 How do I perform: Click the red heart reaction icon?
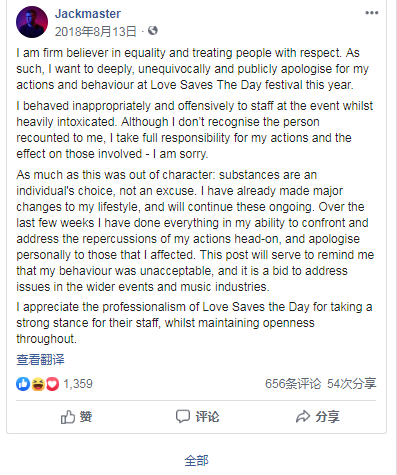(52, 384)
